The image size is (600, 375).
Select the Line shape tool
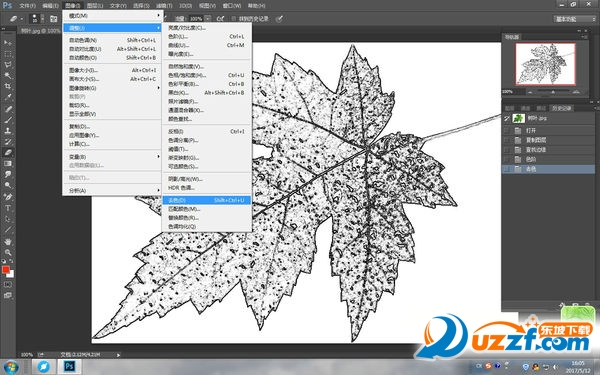(x=8, y=230)
